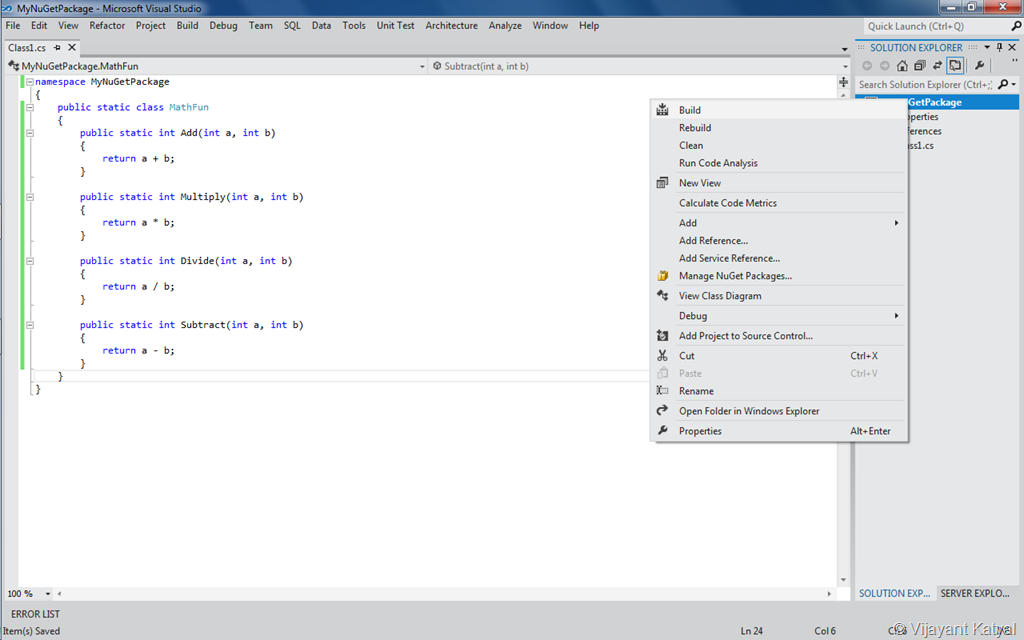1024x640 pixels.
Task: Open the document tabs overflow dropdown arrow
Action: click(x=844, y=49)
